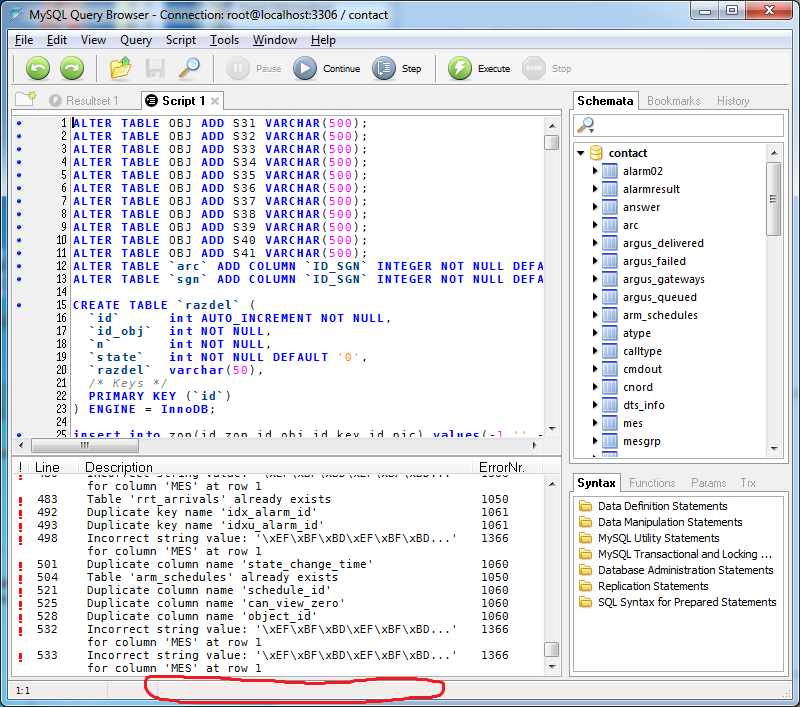The width and height of the screenshot is (801, 707).
Task: Select the alarm02 table icon
Action: (x=609, y=171)
